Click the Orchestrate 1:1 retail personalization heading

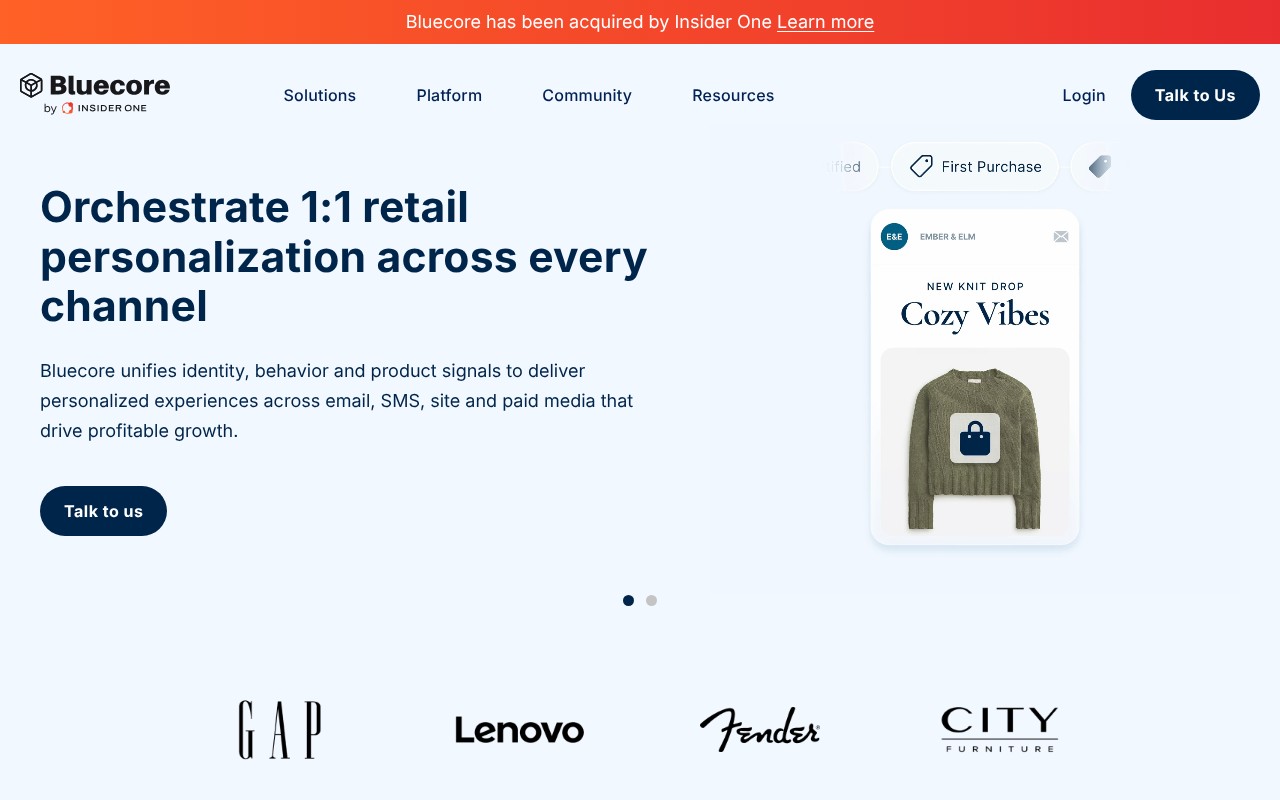(x=344, y=256)
